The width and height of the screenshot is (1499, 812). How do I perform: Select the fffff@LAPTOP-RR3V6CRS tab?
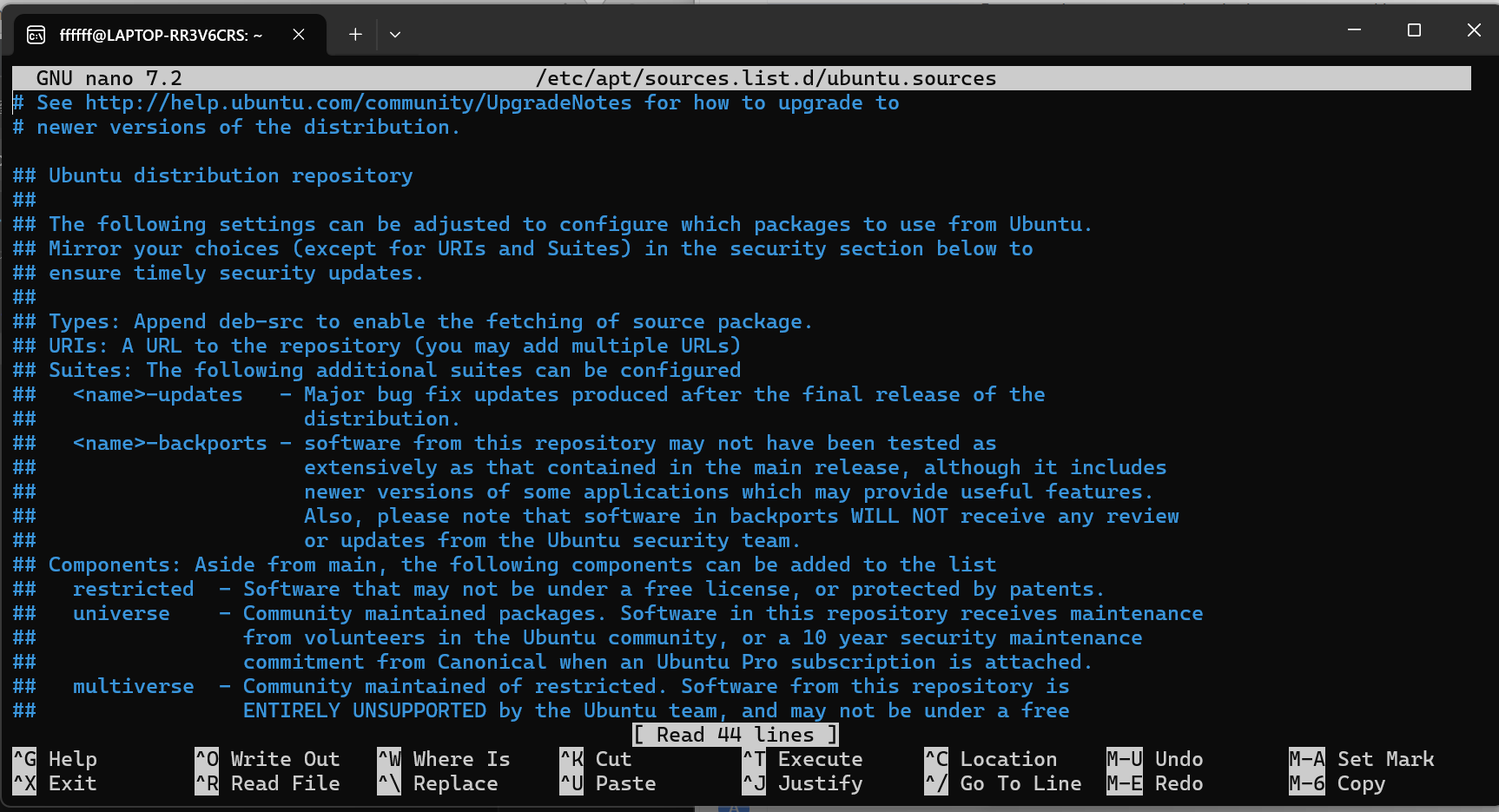(x=161, y=35)
